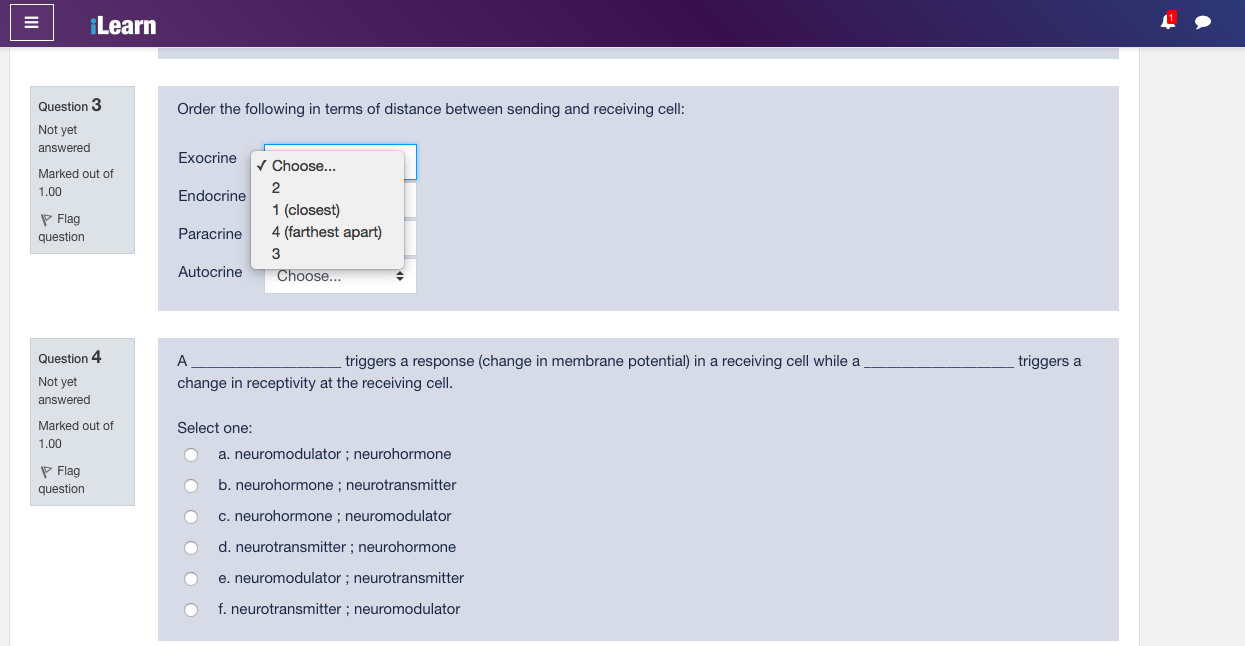Choose option "3" in the open dropdown

tap(327, 254)
